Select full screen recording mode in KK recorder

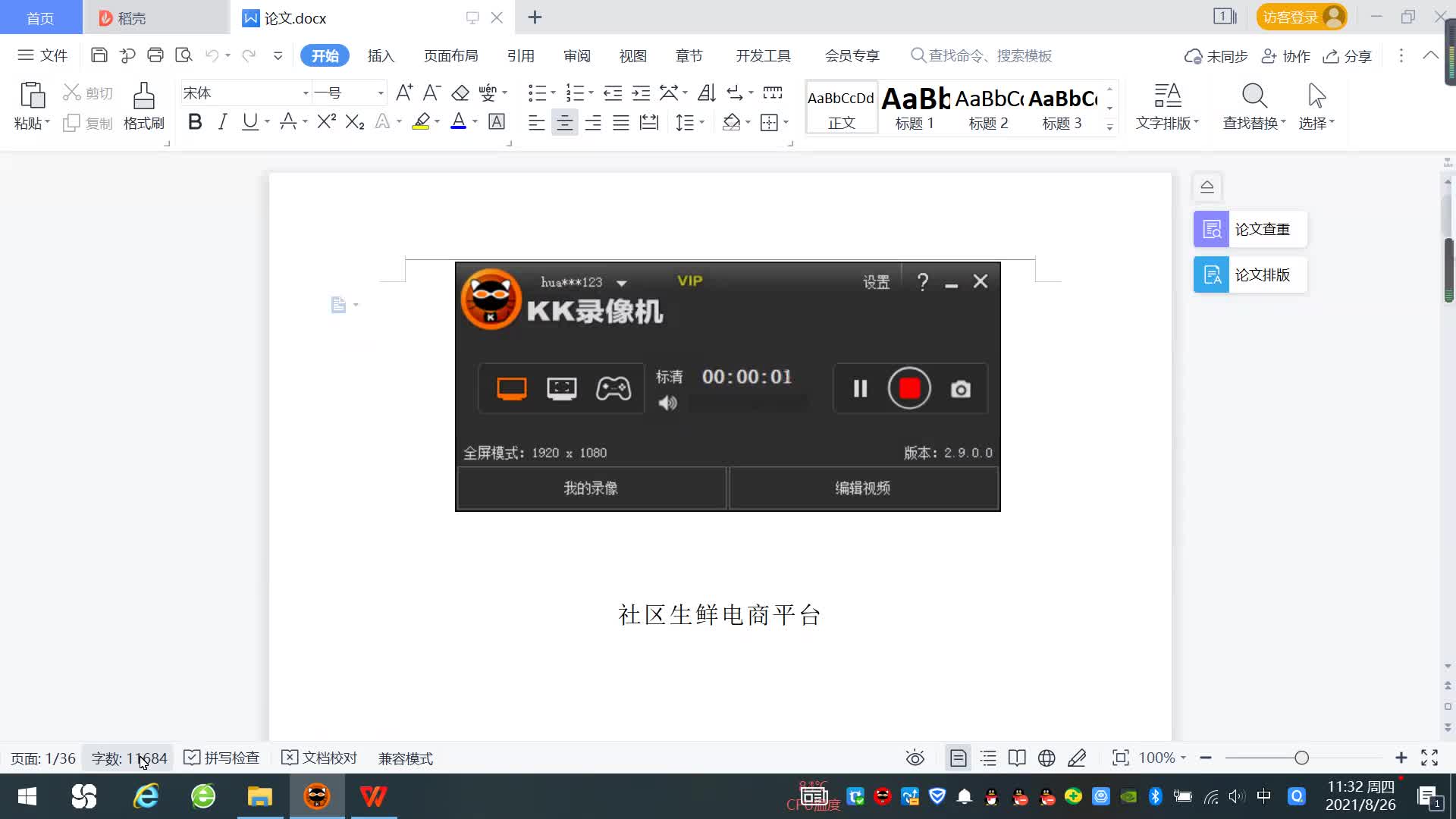[512, 388]
